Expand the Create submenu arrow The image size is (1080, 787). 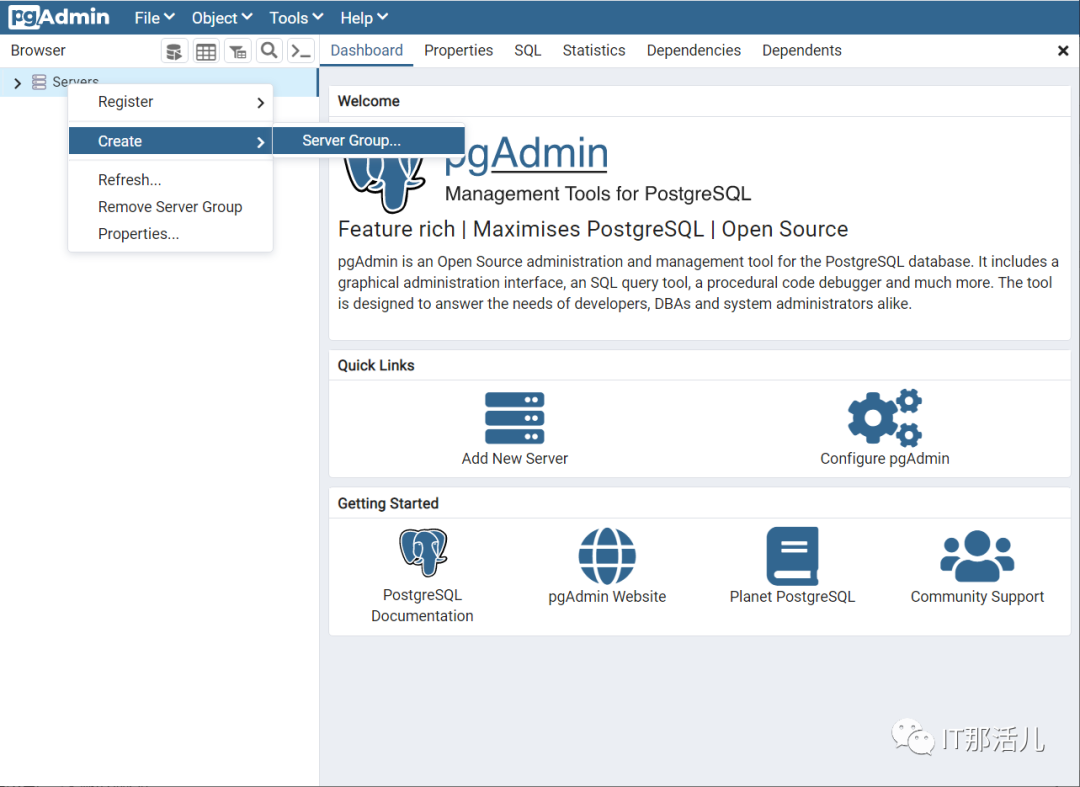(x=260, y=142)
